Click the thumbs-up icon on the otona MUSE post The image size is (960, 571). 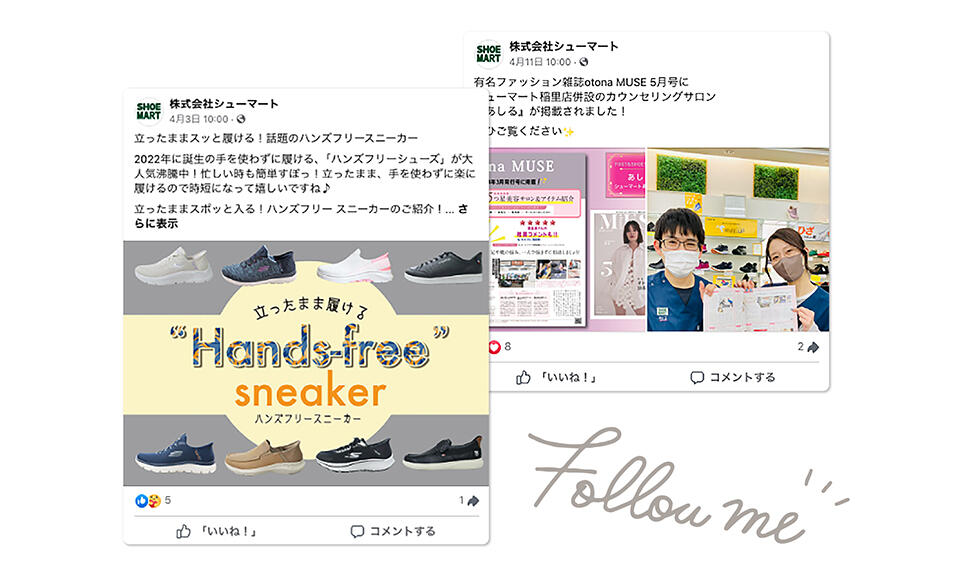click(x=523, y=378)
